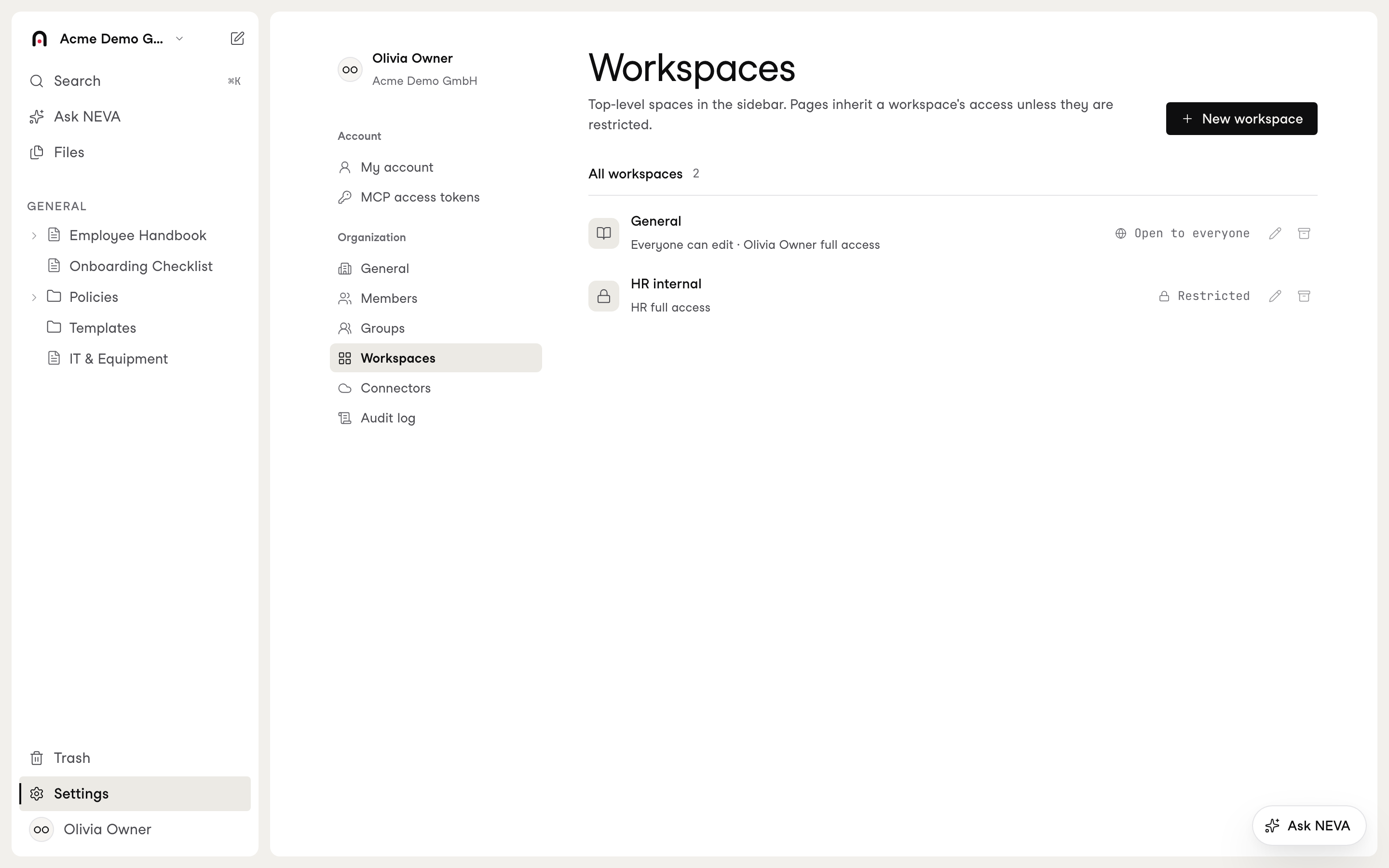
Task: Expand the Policies folder
Action: [34, 297]
